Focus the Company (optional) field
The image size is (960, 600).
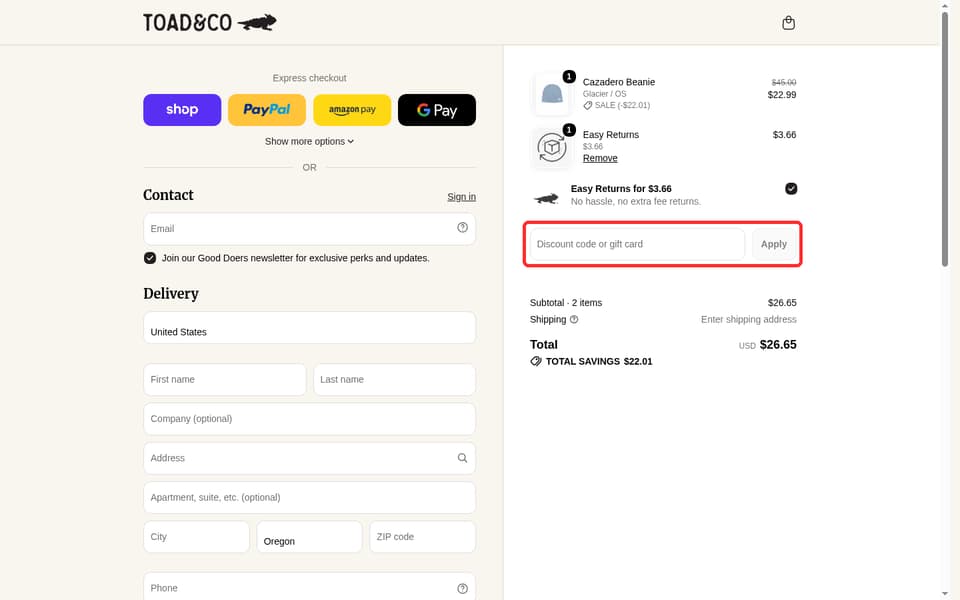[x=309, y=419]
